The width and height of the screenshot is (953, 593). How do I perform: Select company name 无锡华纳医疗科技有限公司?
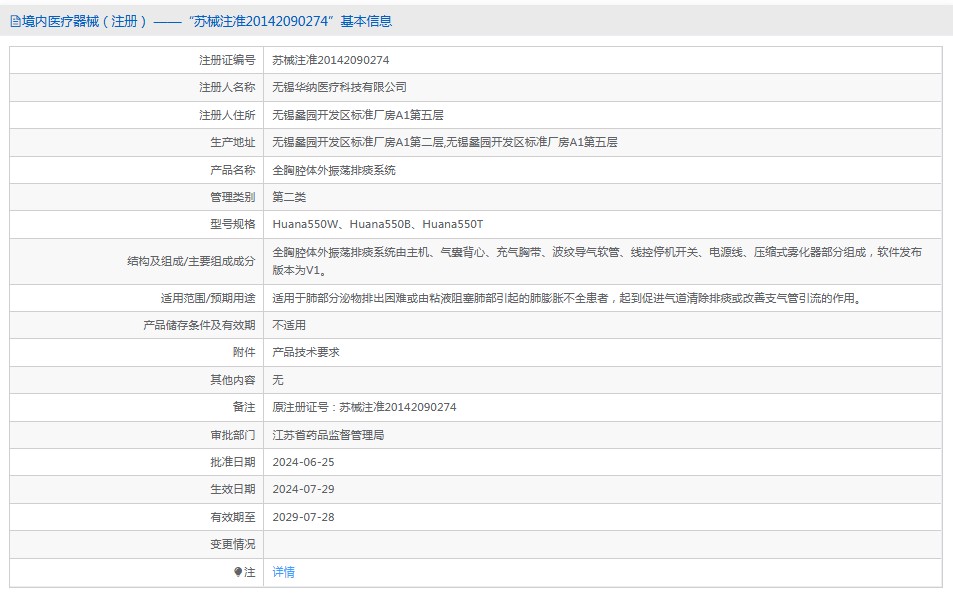coord(339,87)
